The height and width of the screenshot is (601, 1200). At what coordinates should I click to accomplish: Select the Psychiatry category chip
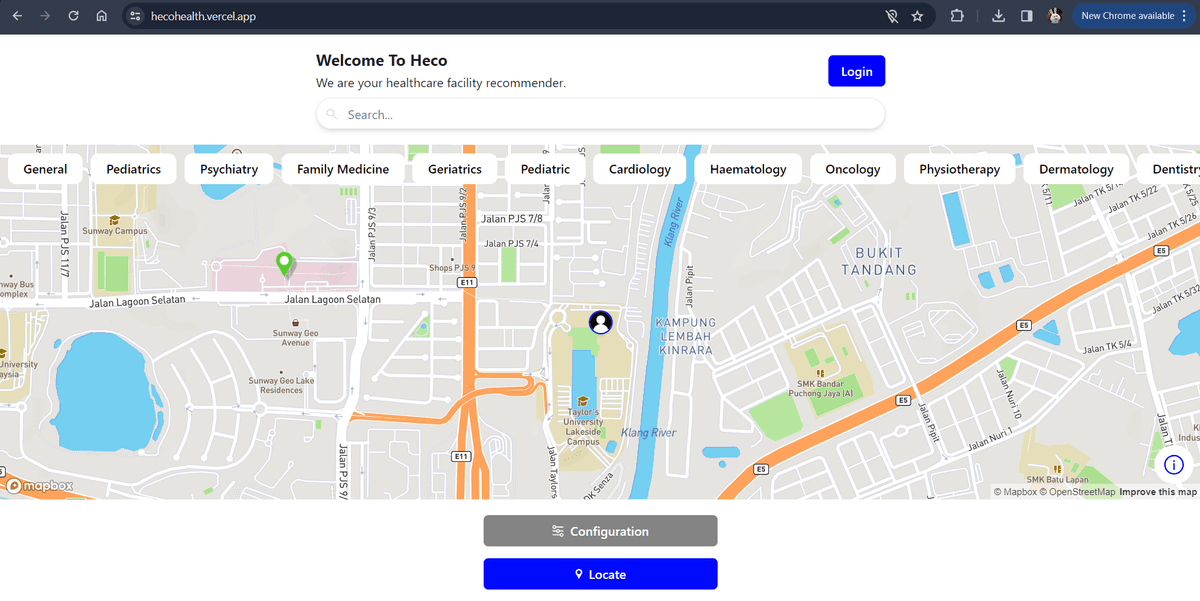click(x=229, y=169)
